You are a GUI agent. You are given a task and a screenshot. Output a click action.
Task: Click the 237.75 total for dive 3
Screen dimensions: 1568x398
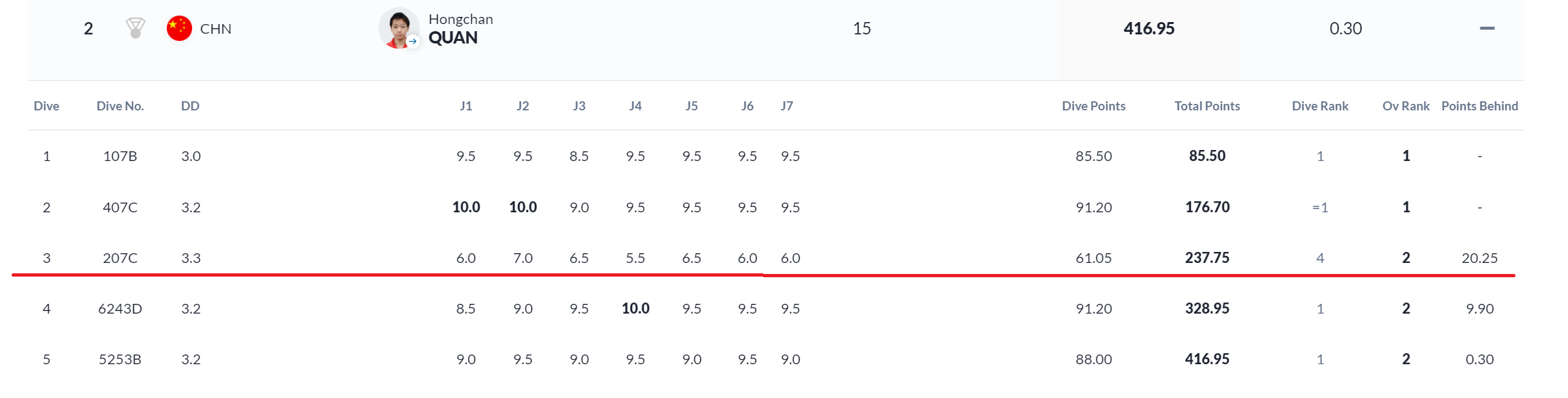pyautogui.click(x=1207, y=258)
